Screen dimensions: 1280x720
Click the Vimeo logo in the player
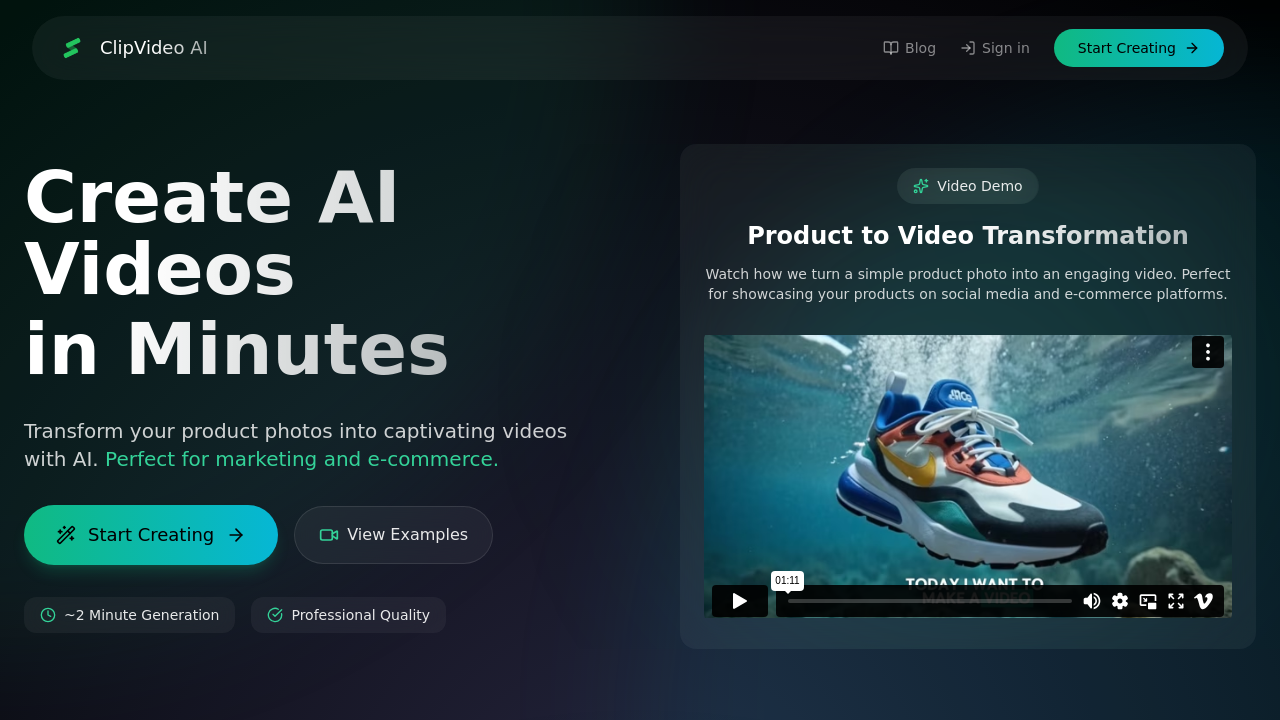point(1204,601)
